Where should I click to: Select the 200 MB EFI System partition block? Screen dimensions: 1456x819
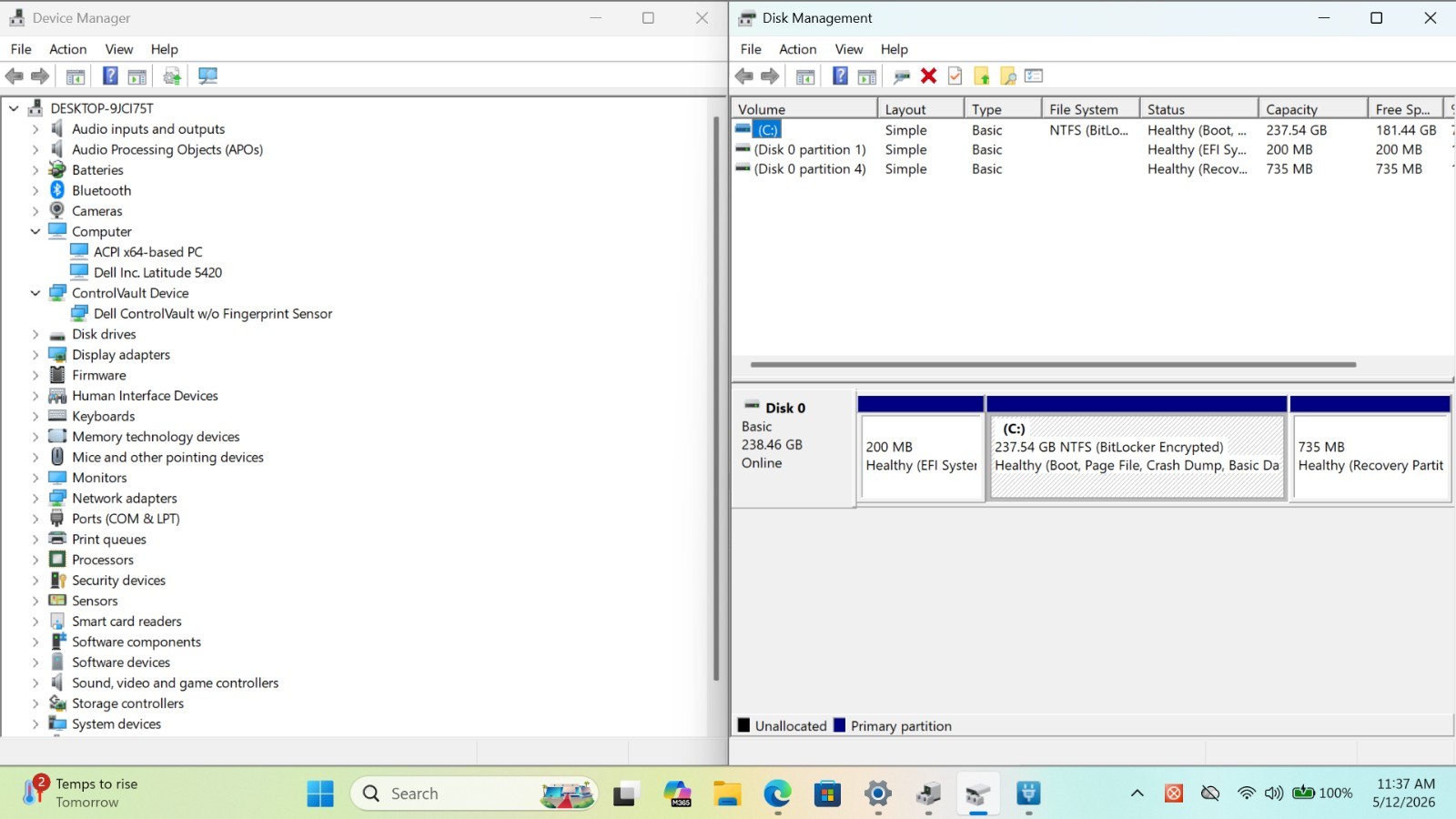[x=921, y=448]
